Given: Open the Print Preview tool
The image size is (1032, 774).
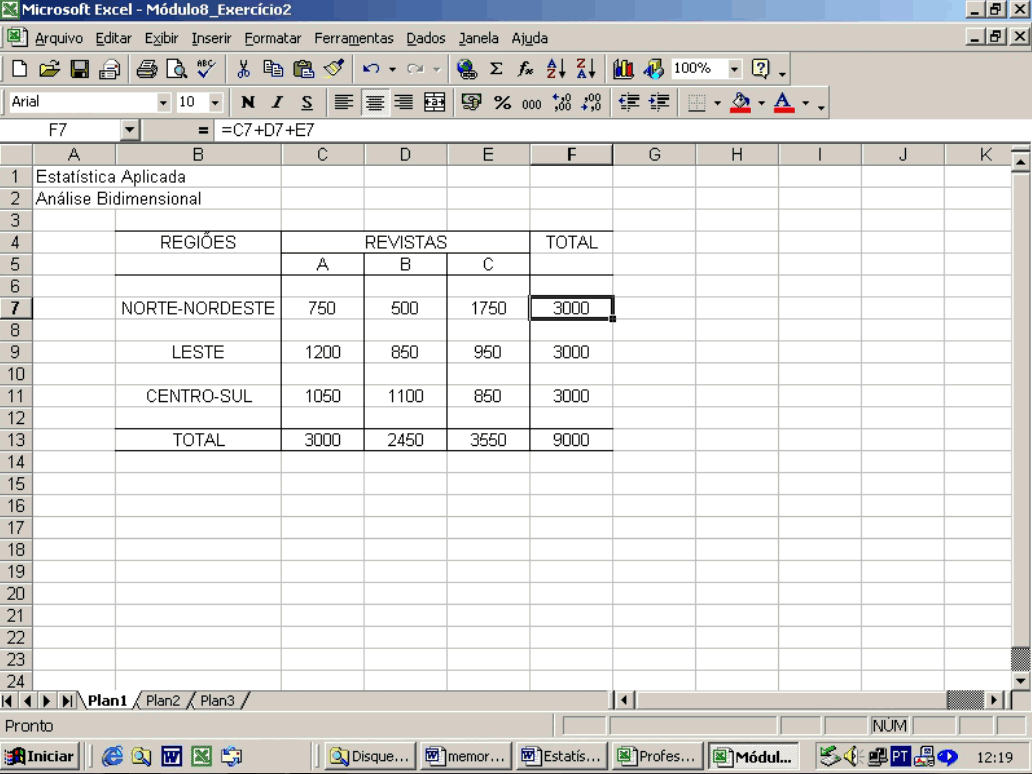Looking at the screenshot, I should pyautogui.click(x=177, y=69).
